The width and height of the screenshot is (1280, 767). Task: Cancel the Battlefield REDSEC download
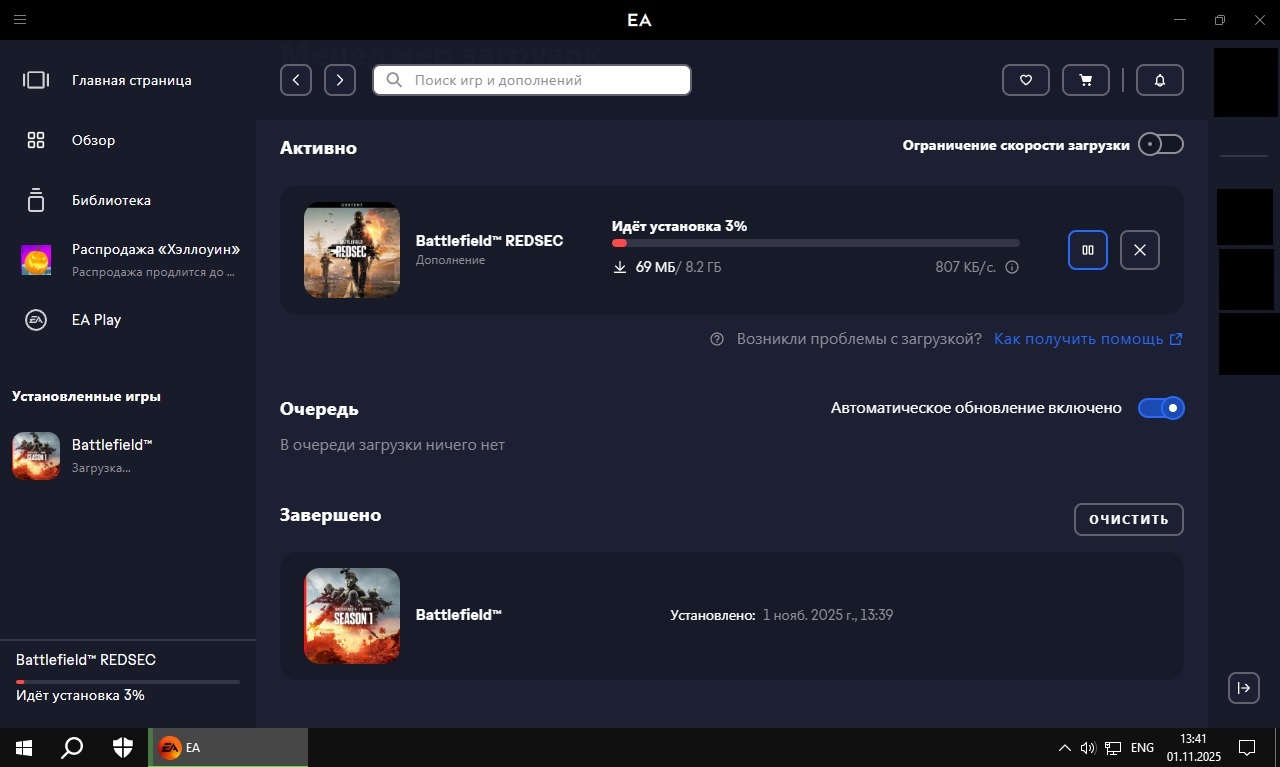pyautogui.click(x=1140, y=250)
